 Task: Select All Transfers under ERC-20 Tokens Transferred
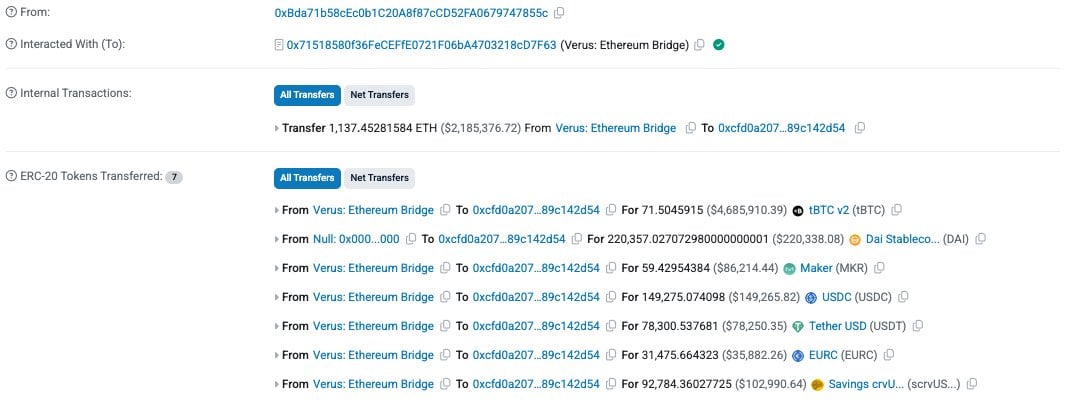coord(307,178)
